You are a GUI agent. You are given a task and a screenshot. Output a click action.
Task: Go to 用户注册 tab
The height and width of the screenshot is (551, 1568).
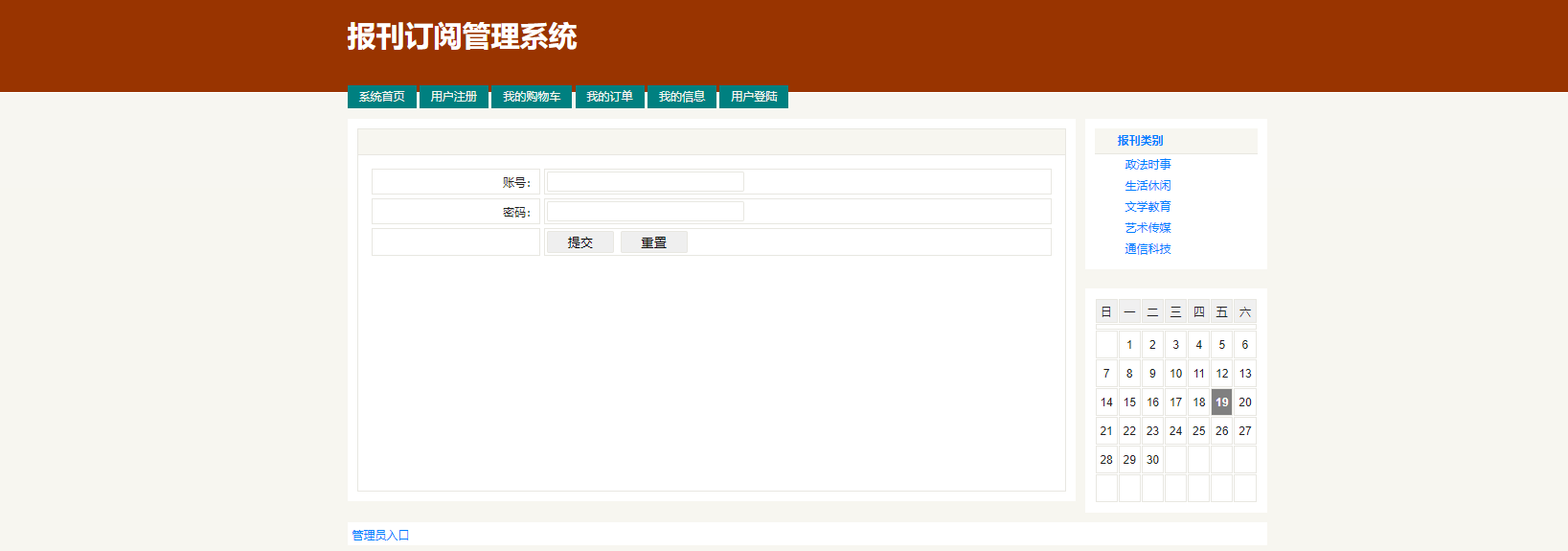[454, 97]
